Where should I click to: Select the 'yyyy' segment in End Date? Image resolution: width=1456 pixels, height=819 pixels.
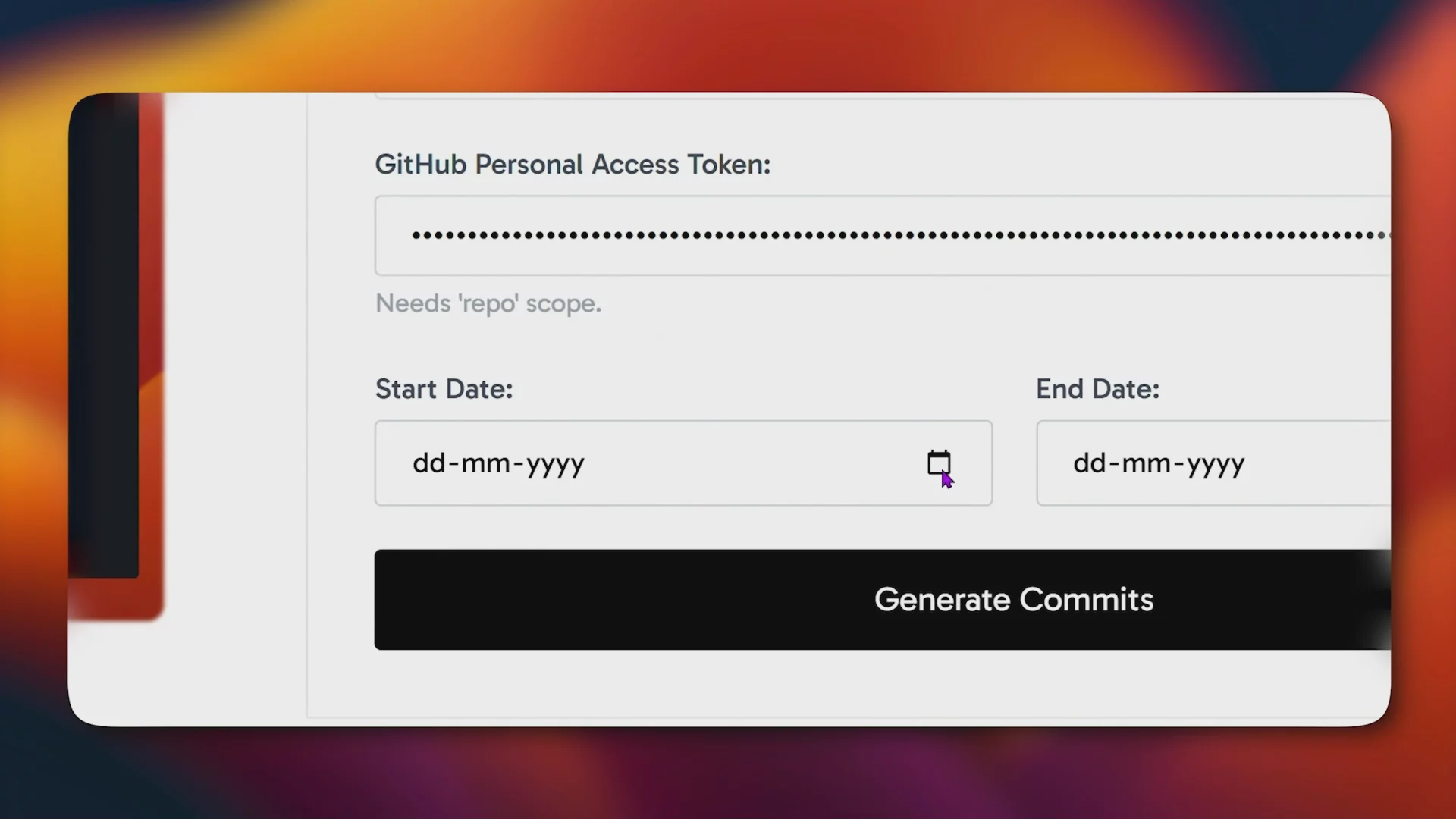click(x=1216, y=463)
